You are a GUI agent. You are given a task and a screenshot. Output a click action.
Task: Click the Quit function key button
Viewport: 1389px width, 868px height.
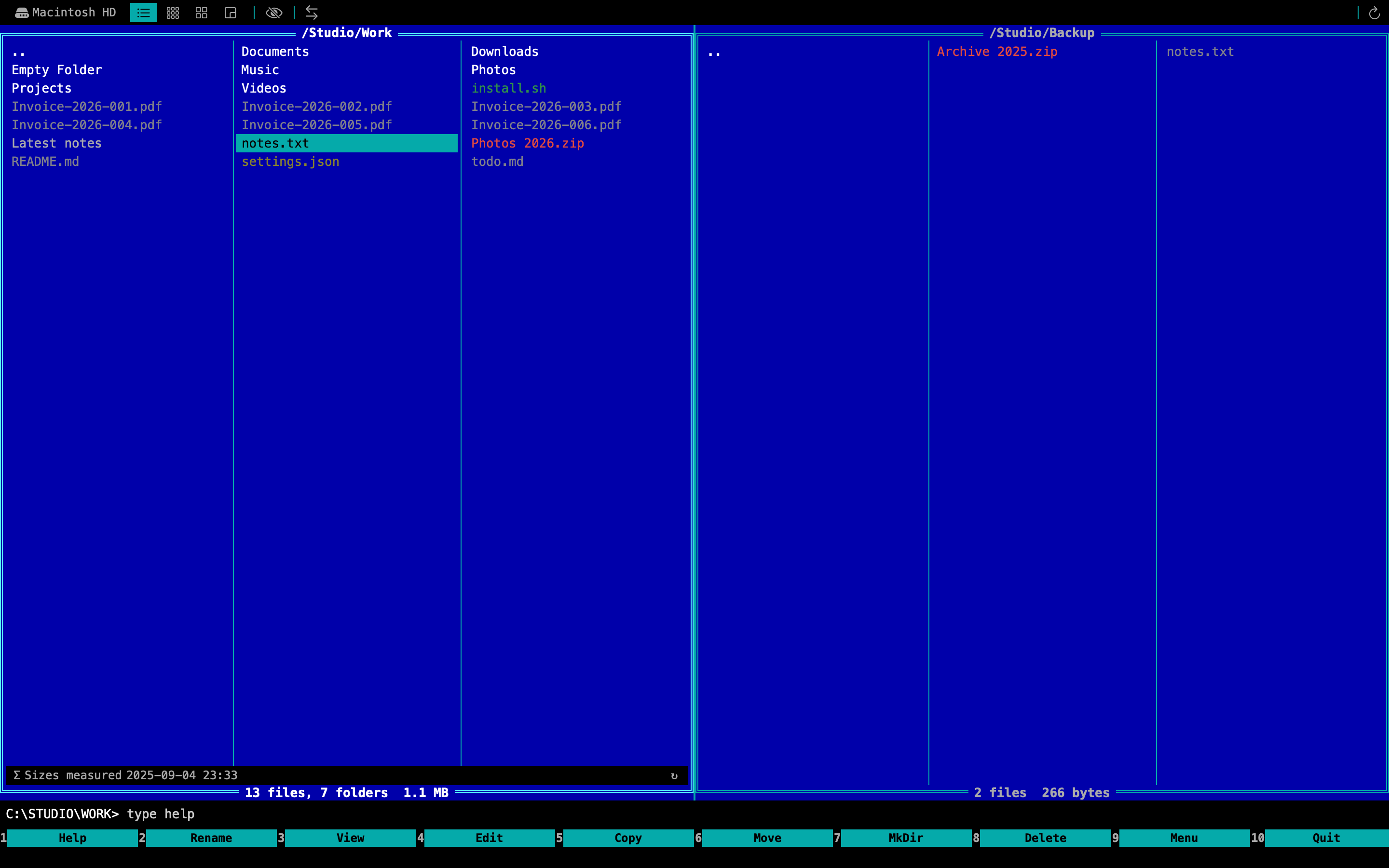[x=1326, y=838]
